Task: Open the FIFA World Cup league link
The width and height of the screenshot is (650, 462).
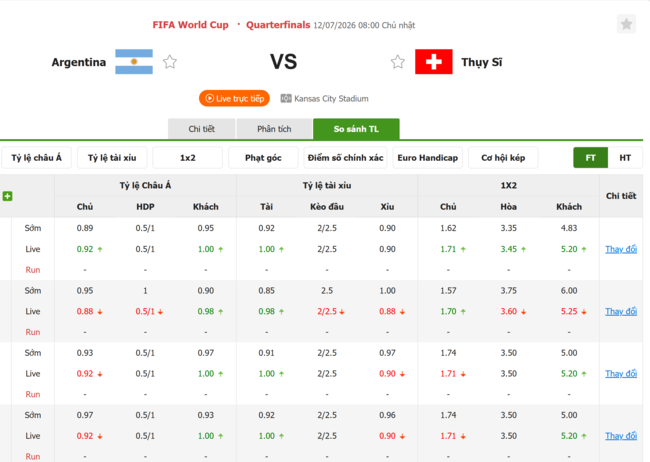Action: click(x=190, y=25)
